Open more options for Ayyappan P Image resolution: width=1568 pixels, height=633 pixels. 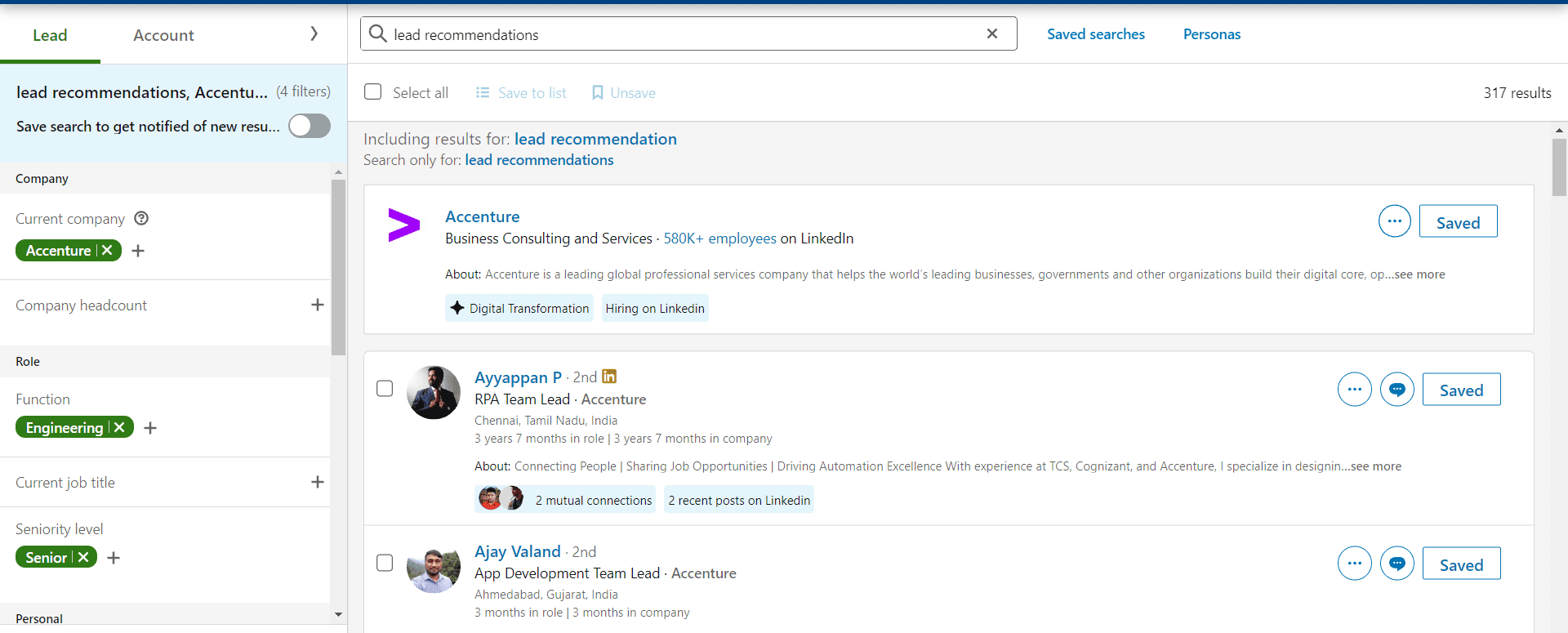(x=1355, y=390)
